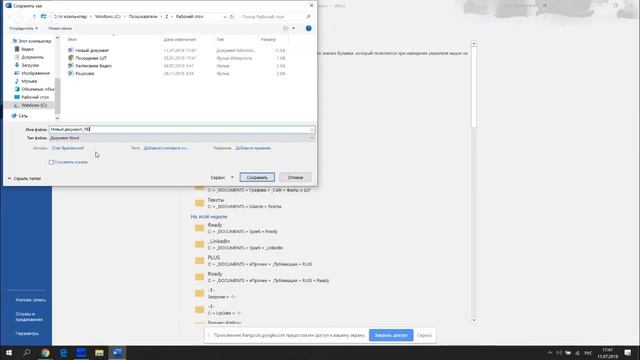Open the view options dropdown arrow
640x360 pixels.
(293, 29)
